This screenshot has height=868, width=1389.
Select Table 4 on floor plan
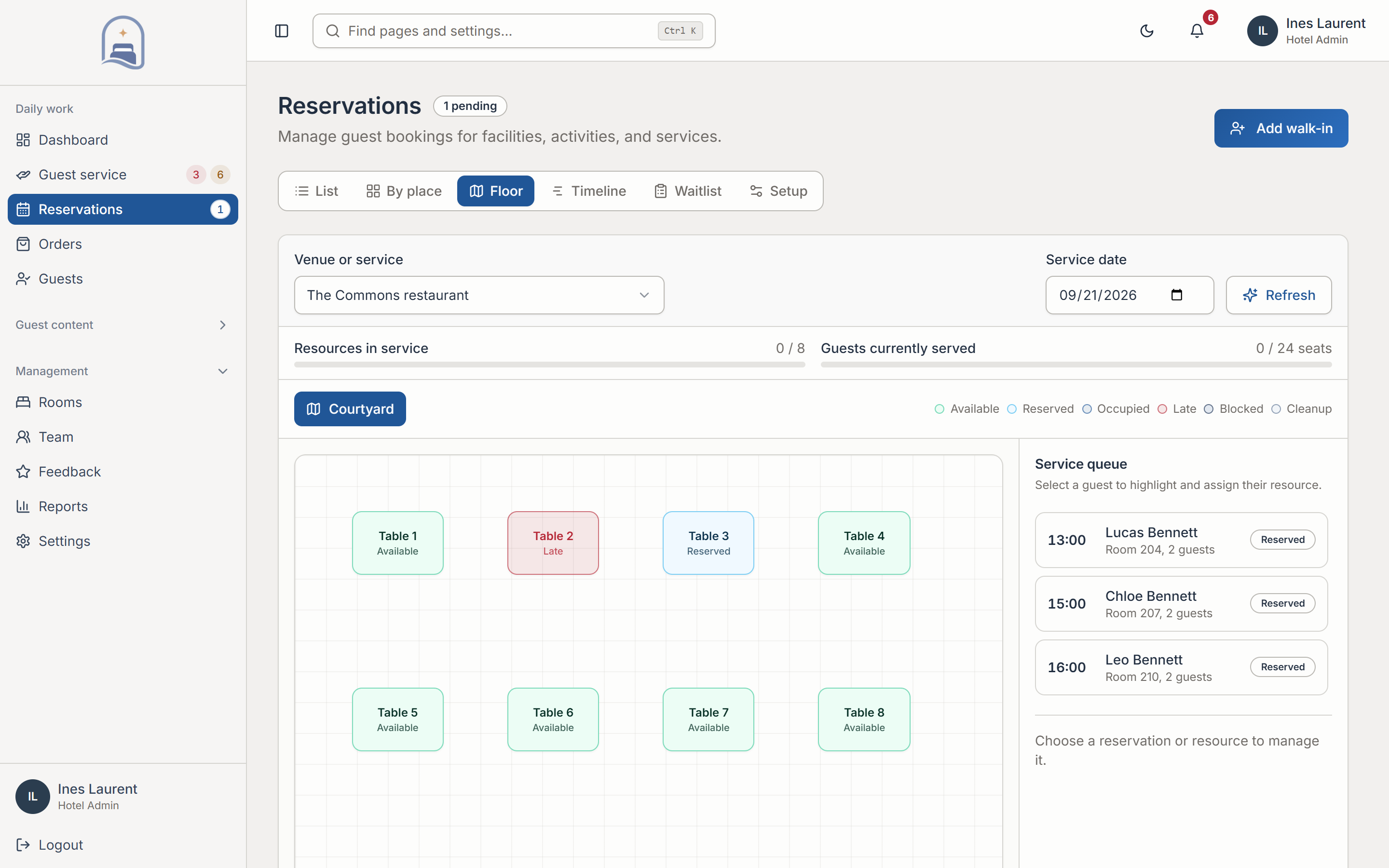[864, 543]
